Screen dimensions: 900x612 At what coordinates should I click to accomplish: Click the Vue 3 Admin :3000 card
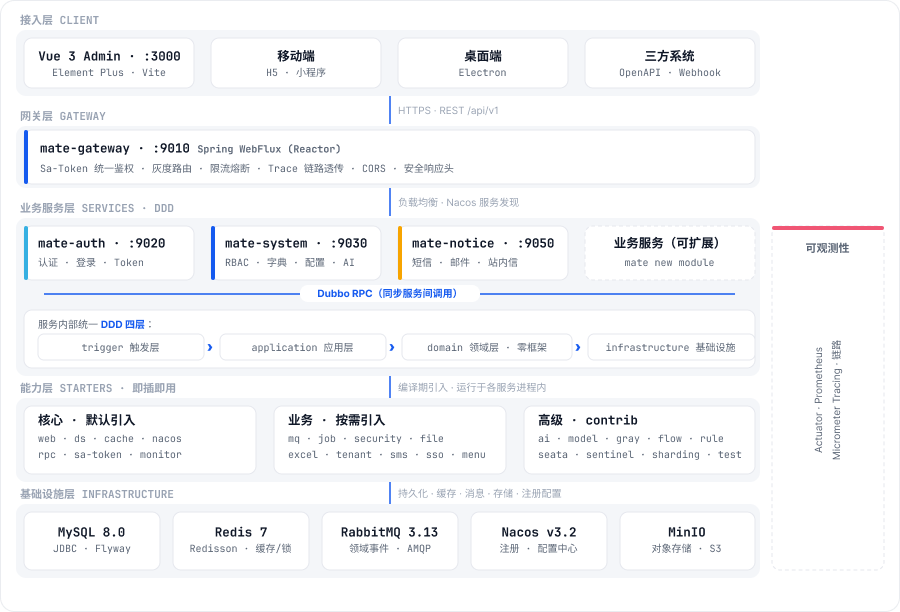[109, 63]
